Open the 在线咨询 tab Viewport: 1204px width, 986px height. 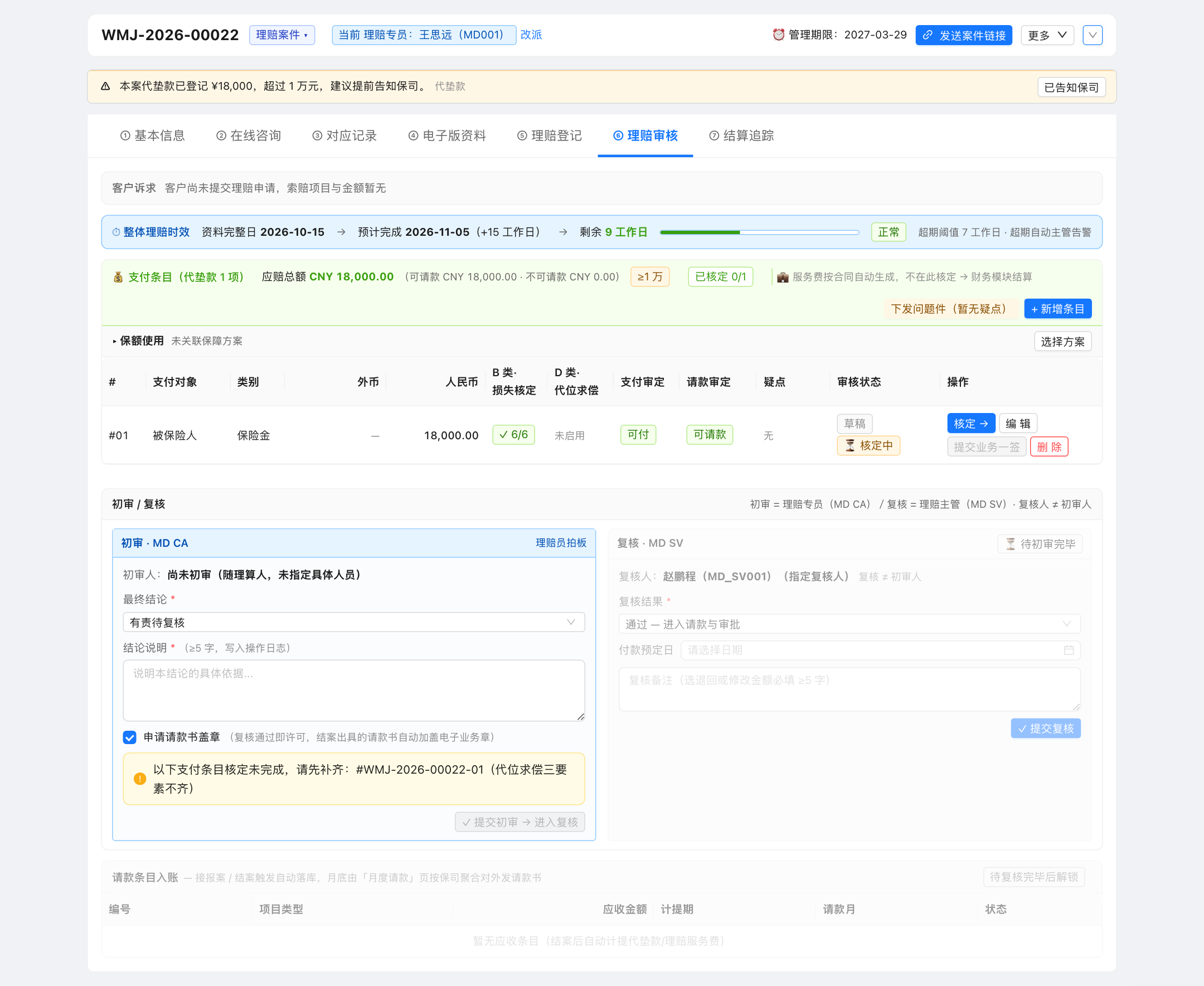tap(248, 136)
